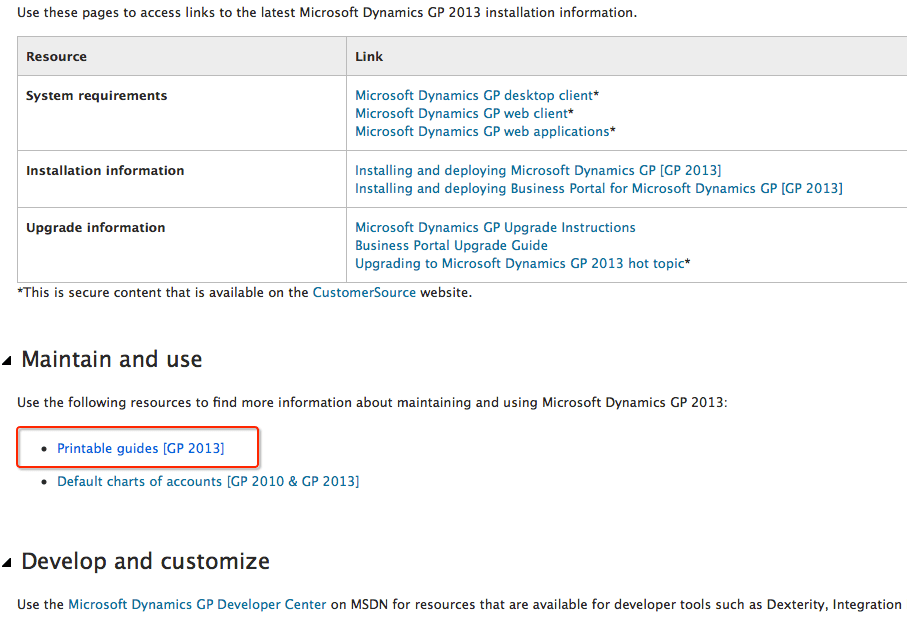Select the Upgrade information row label
Image resolution: width=907 pixels, height=639 pixels.
(95, 228)
